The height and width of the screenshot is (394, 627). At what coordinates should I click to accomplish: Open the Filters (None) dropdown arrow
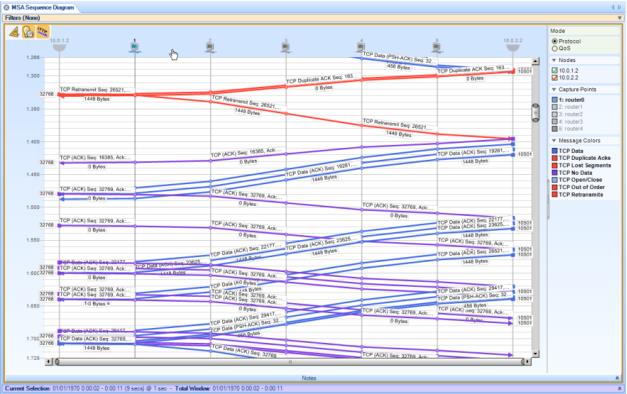coord(620,18)
